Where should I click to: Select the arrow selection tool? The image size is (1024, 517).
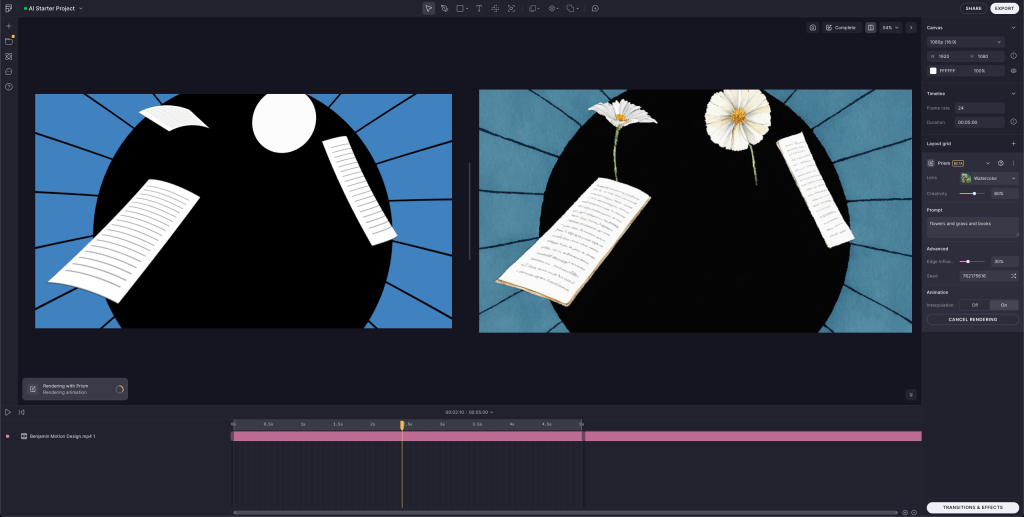(x=428, y=8)
